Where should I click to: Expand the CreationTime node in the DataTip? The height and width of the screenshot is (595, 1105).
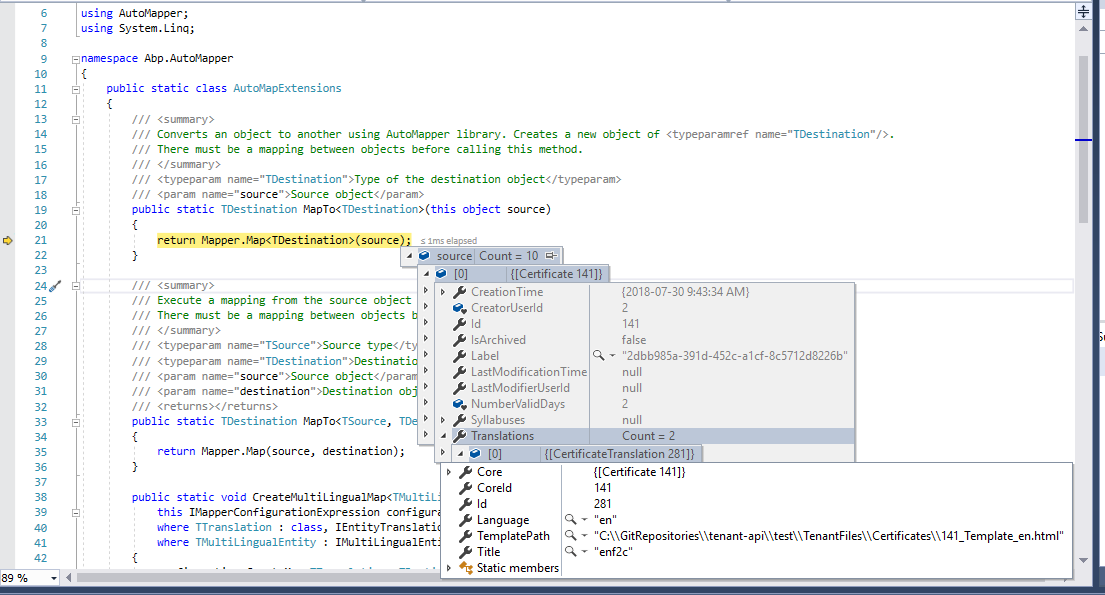442,291
